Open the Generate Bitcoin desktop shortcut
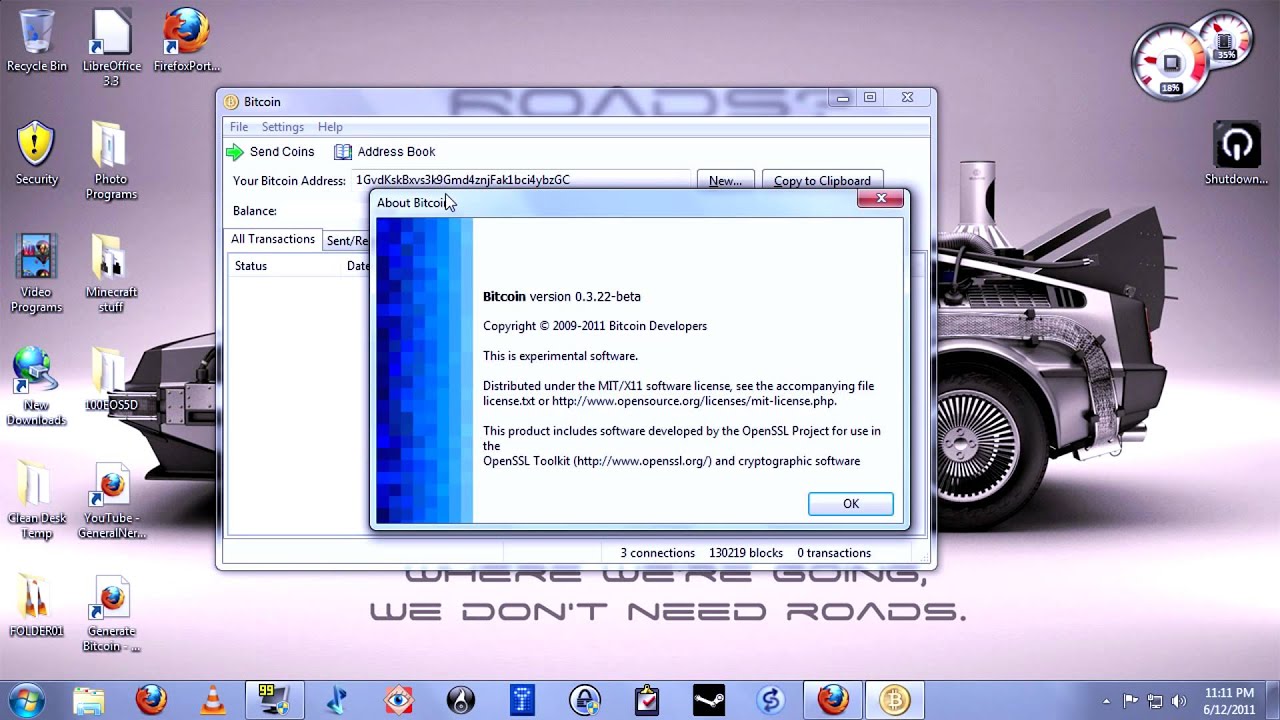 click(111, 612)
